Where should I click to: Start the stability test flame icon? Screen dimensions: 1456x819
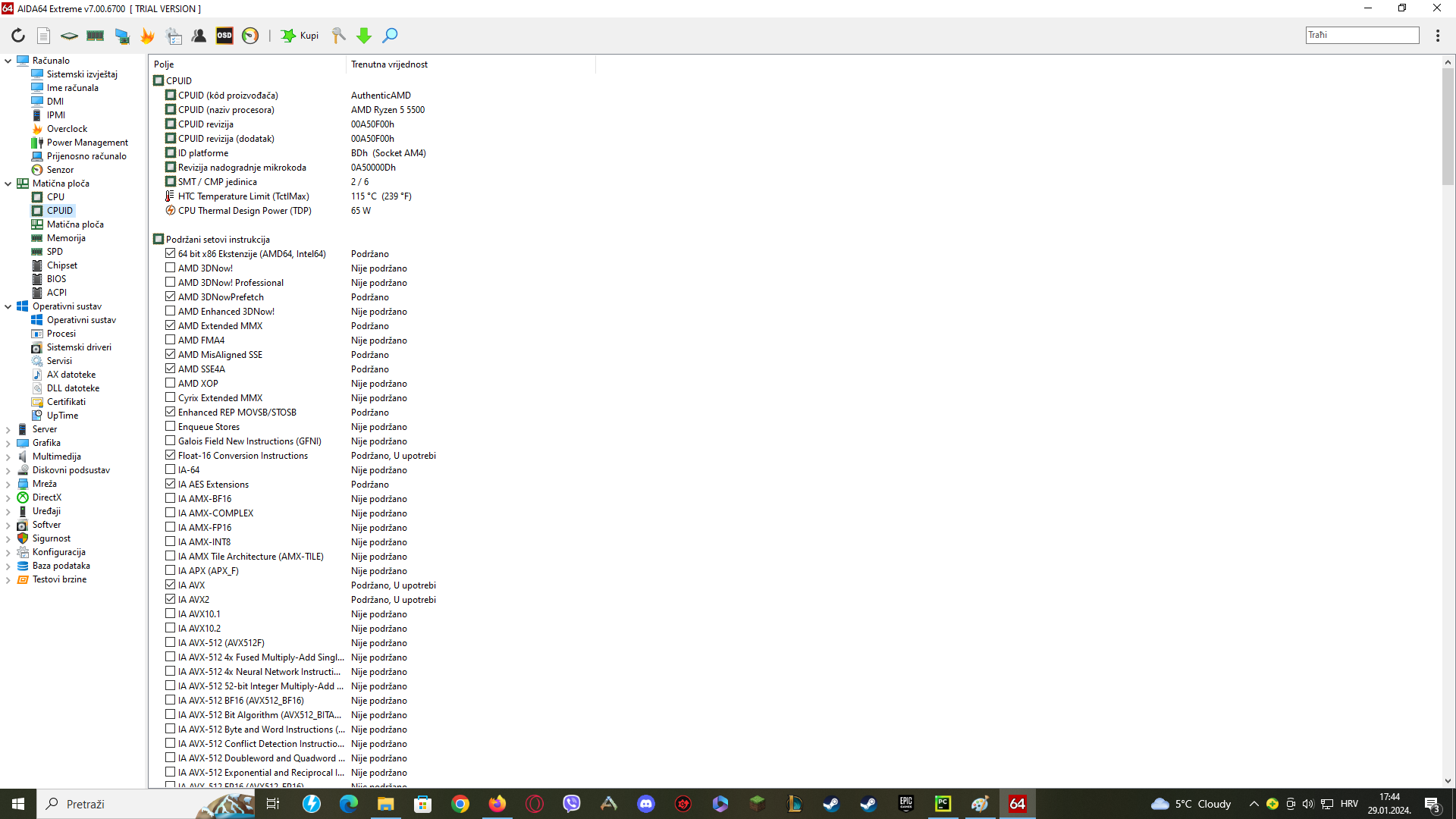[x=148, y=36]
